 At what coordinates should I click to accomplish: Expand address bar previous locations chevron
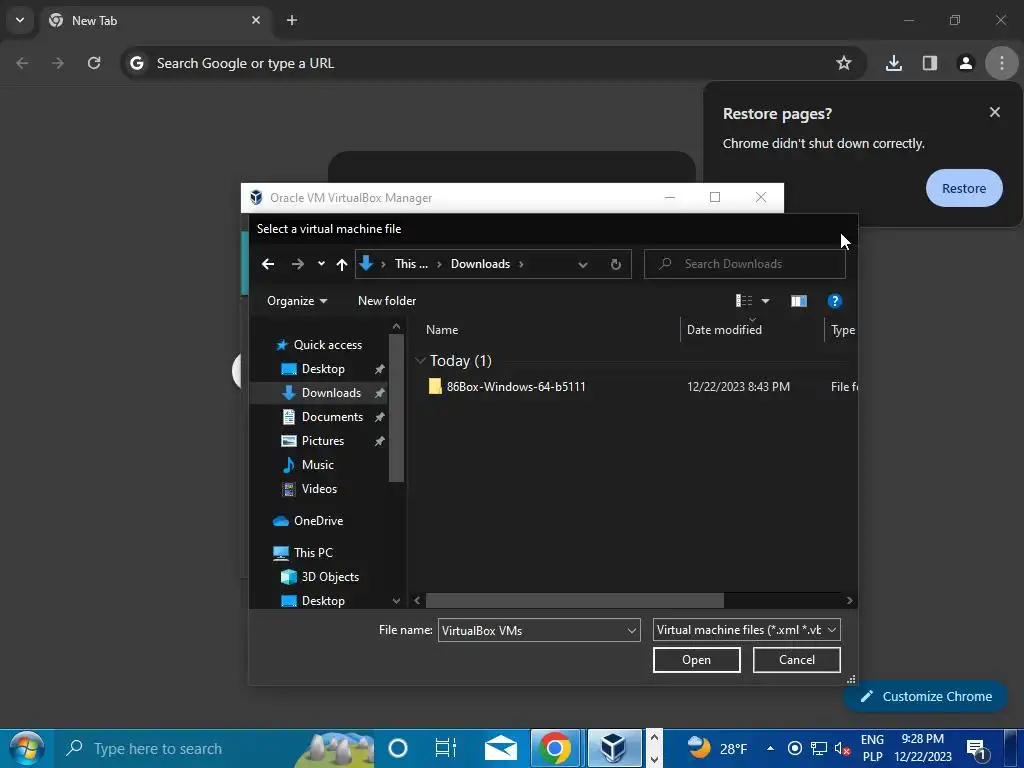pos(583,264)
